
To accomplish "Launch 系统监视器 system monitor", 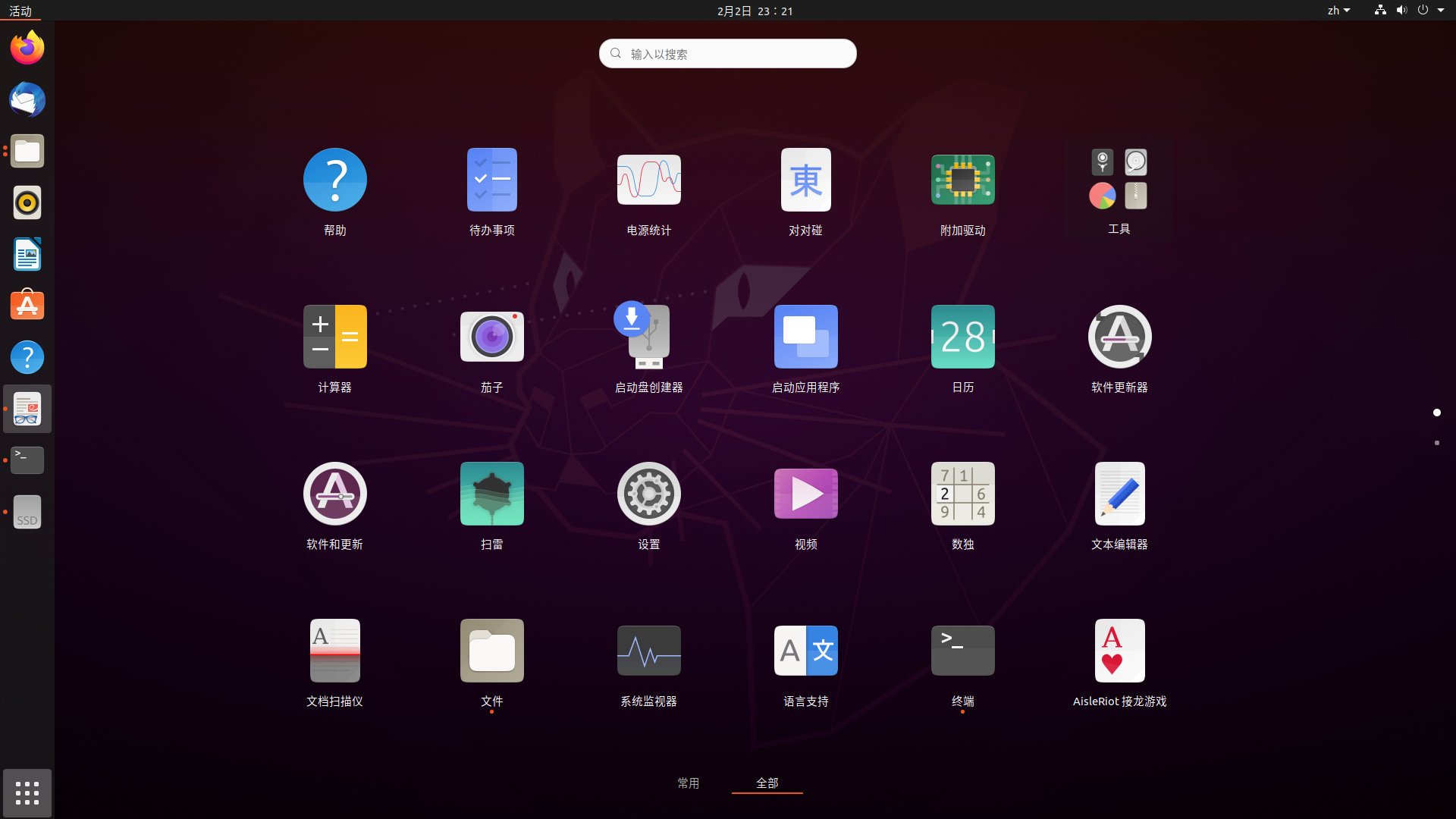I will pos(648,651).
